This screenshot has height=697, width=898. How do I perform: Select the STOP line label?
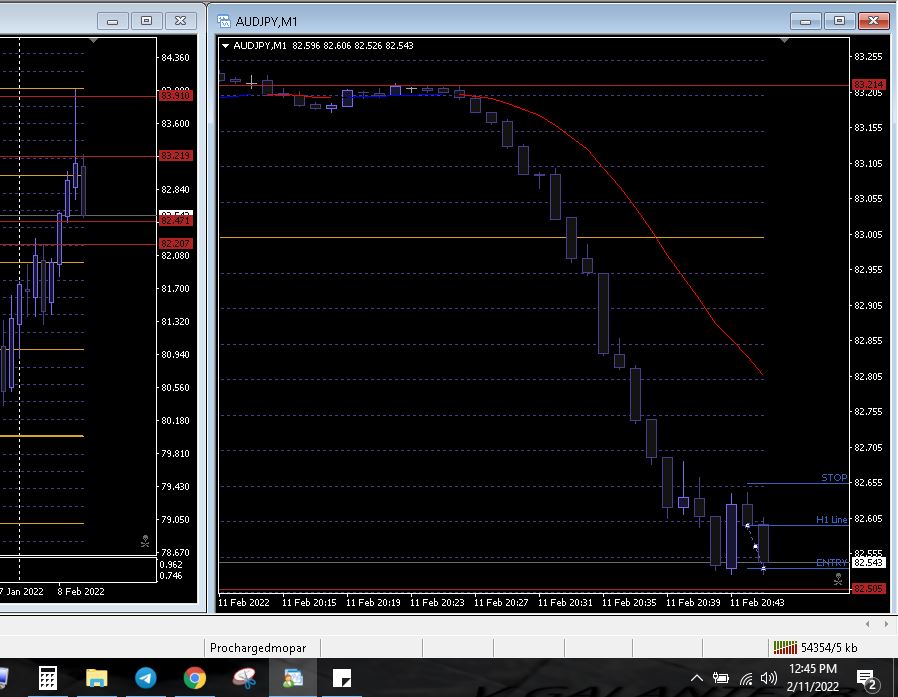(x=834, y=477)
